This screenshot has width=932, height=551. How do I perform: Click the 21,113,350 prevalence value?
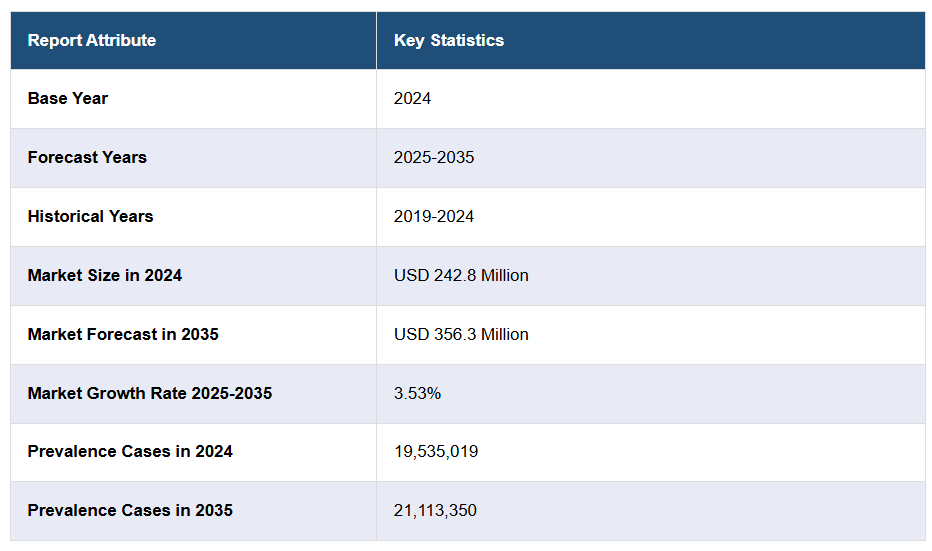(435, 511)
